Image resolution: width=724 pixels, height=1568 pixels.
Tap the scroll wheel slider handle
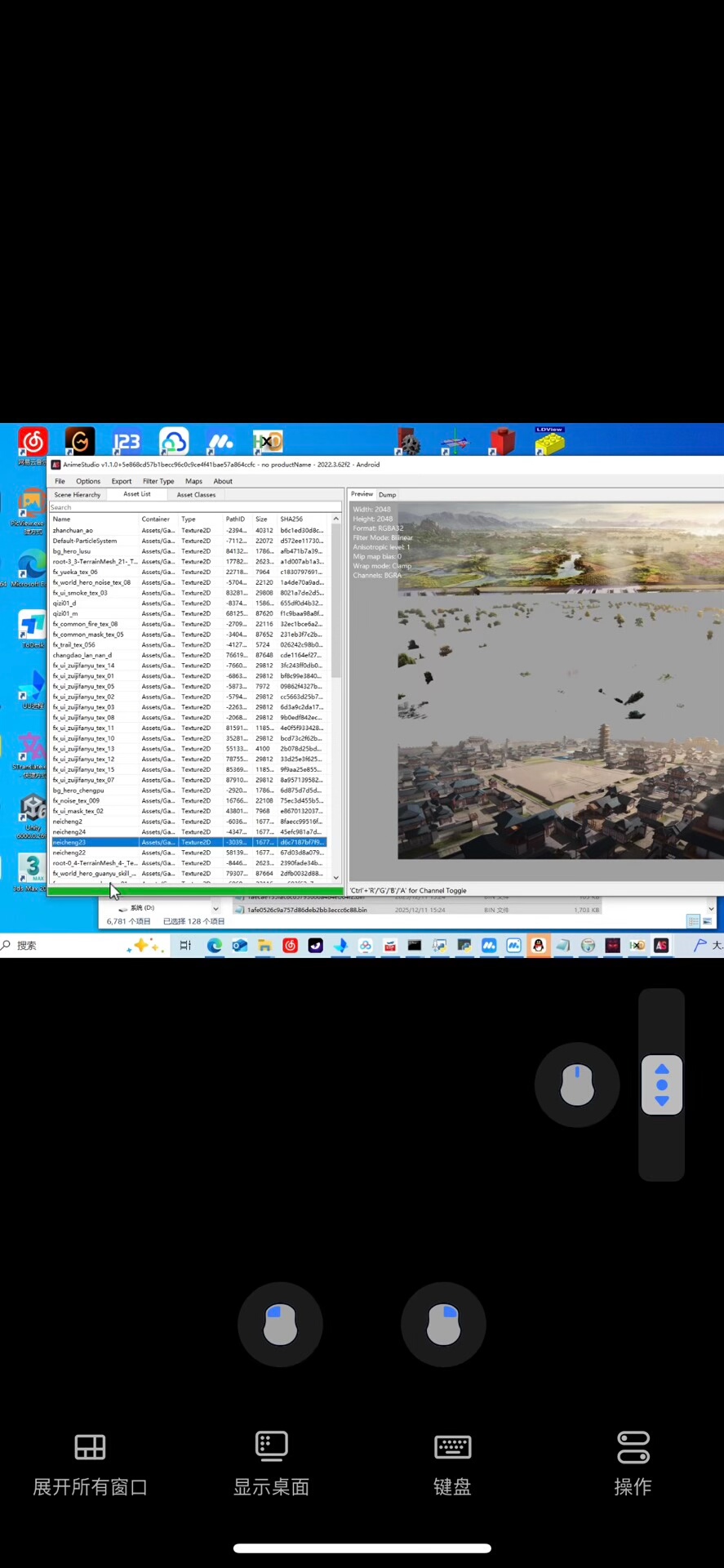[x=662, y=1085]
